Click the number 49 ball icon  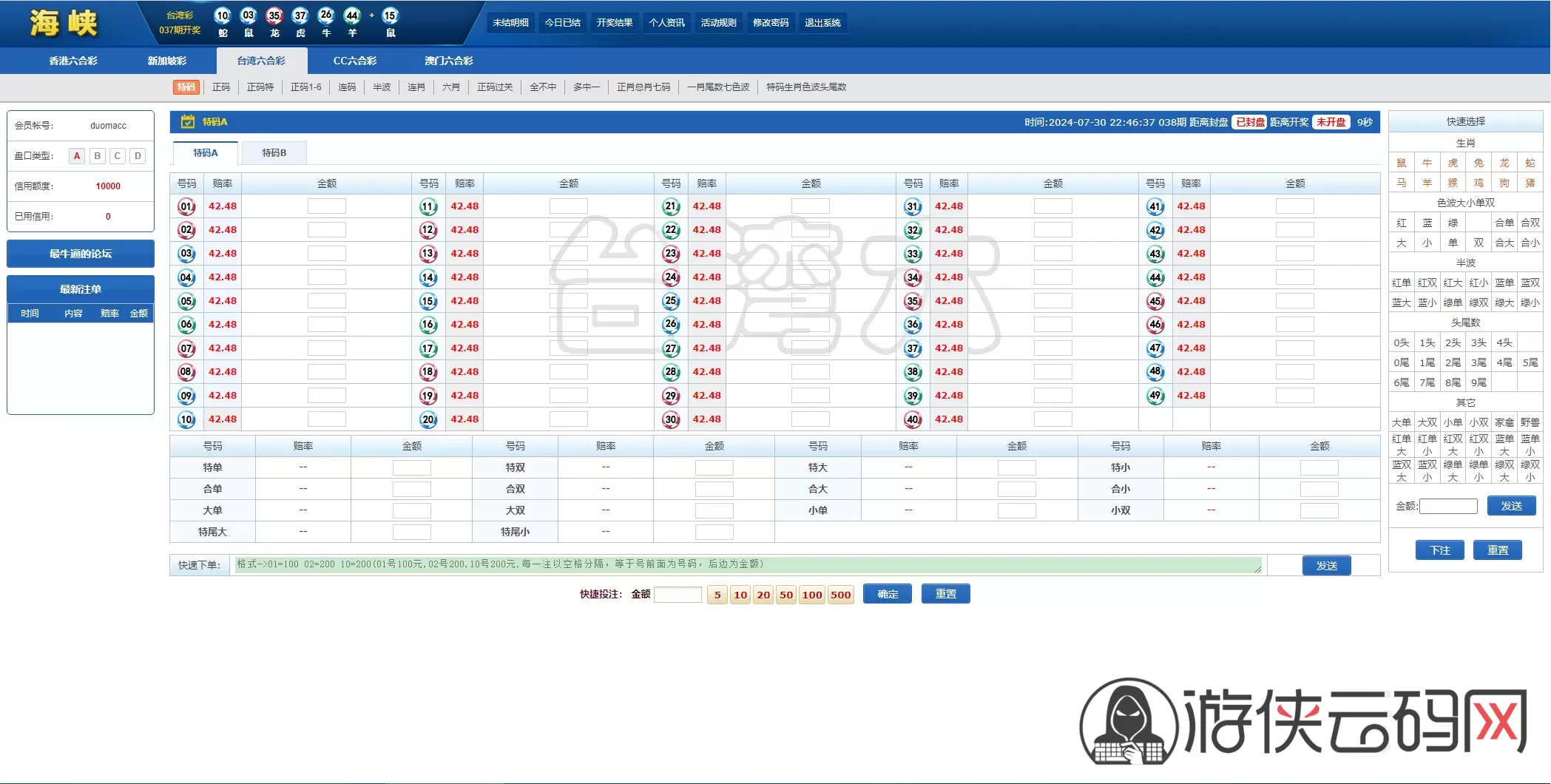pos(1155,396)
